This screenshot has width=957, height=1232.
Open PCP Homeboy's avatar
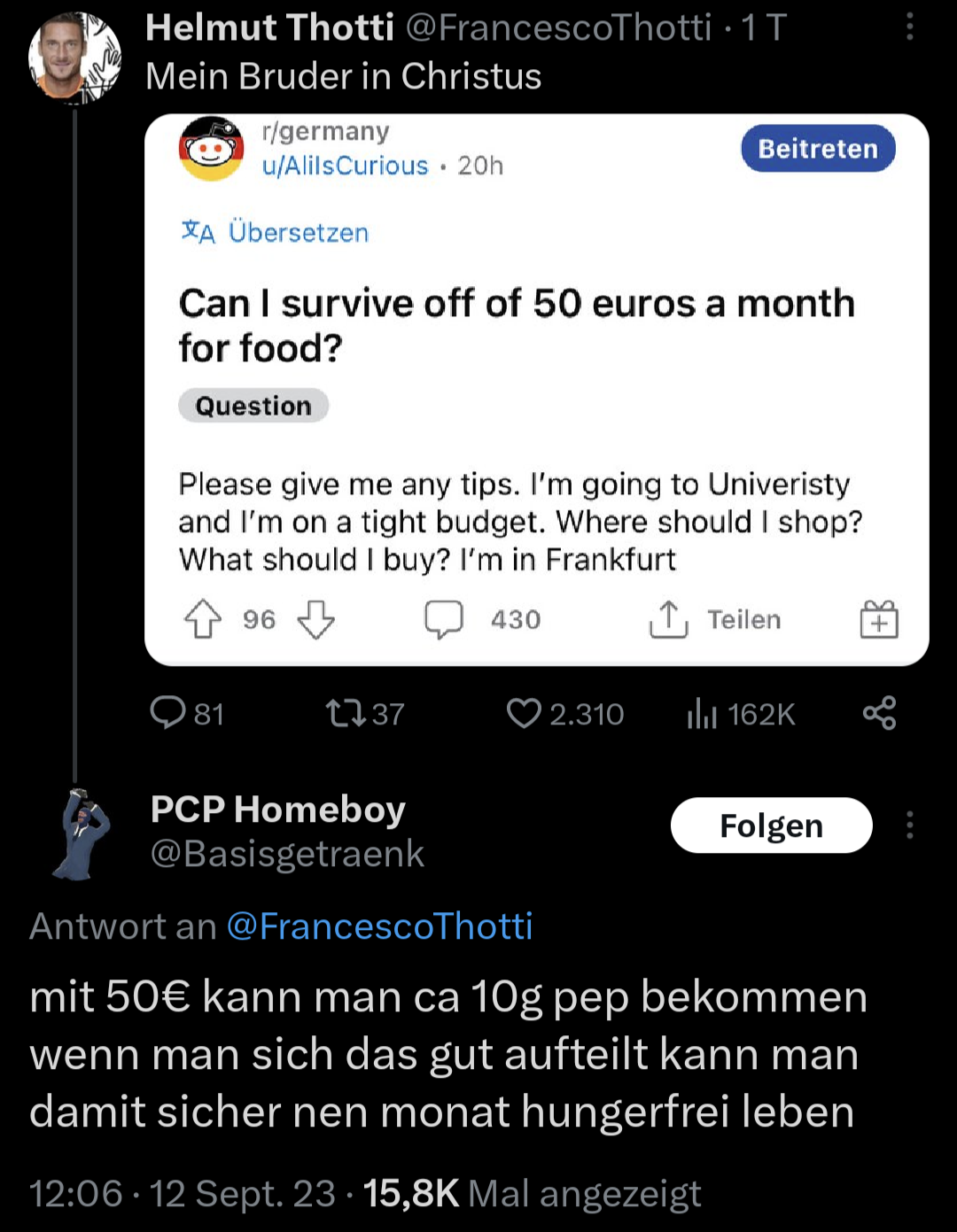[x=82, y=833]
